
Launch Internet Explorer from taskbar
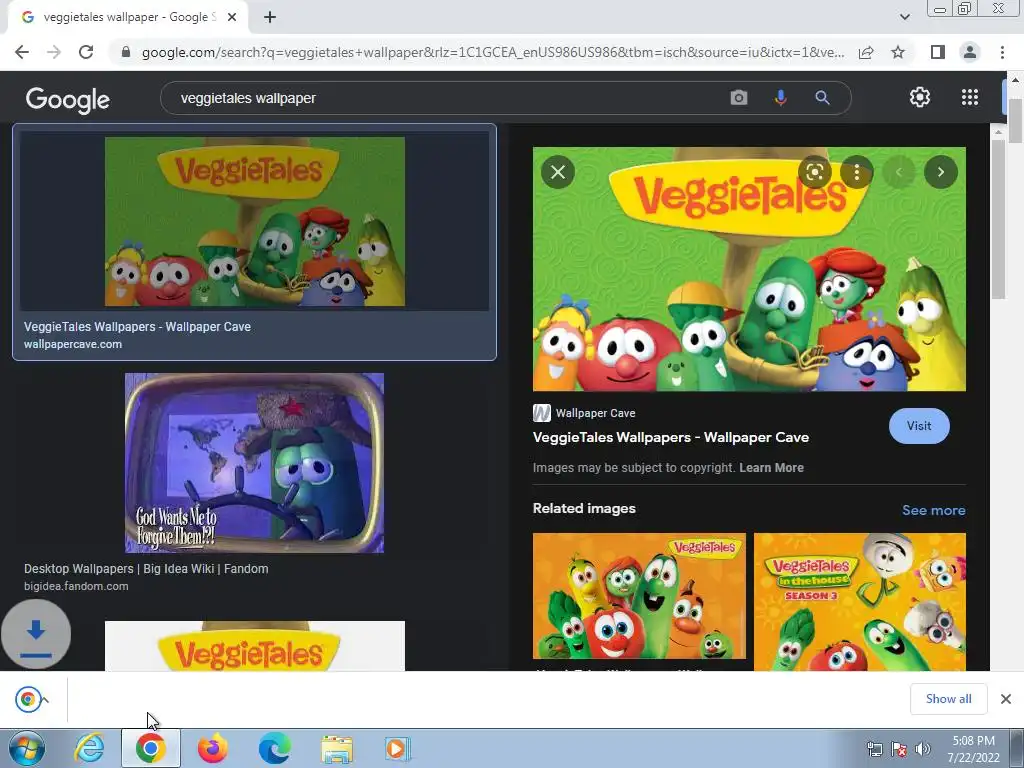click(x=89, y=748)
